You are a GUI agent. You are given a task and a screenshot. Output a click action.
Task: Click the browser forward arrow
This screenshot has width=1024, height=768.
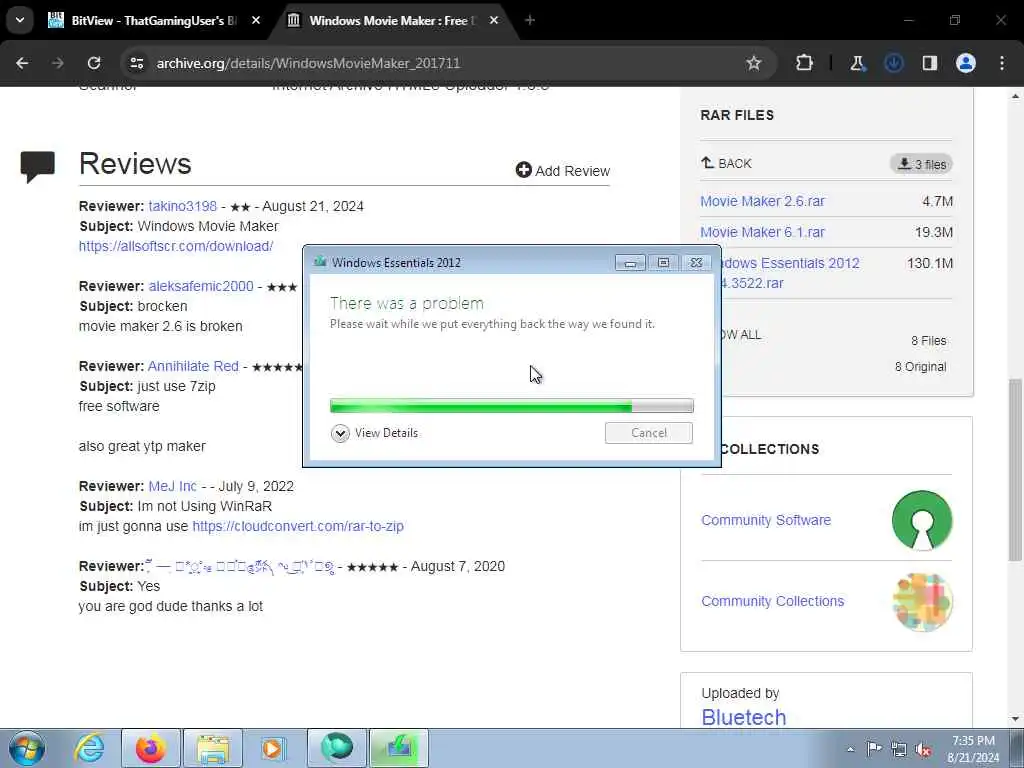(x=58, y=63)
